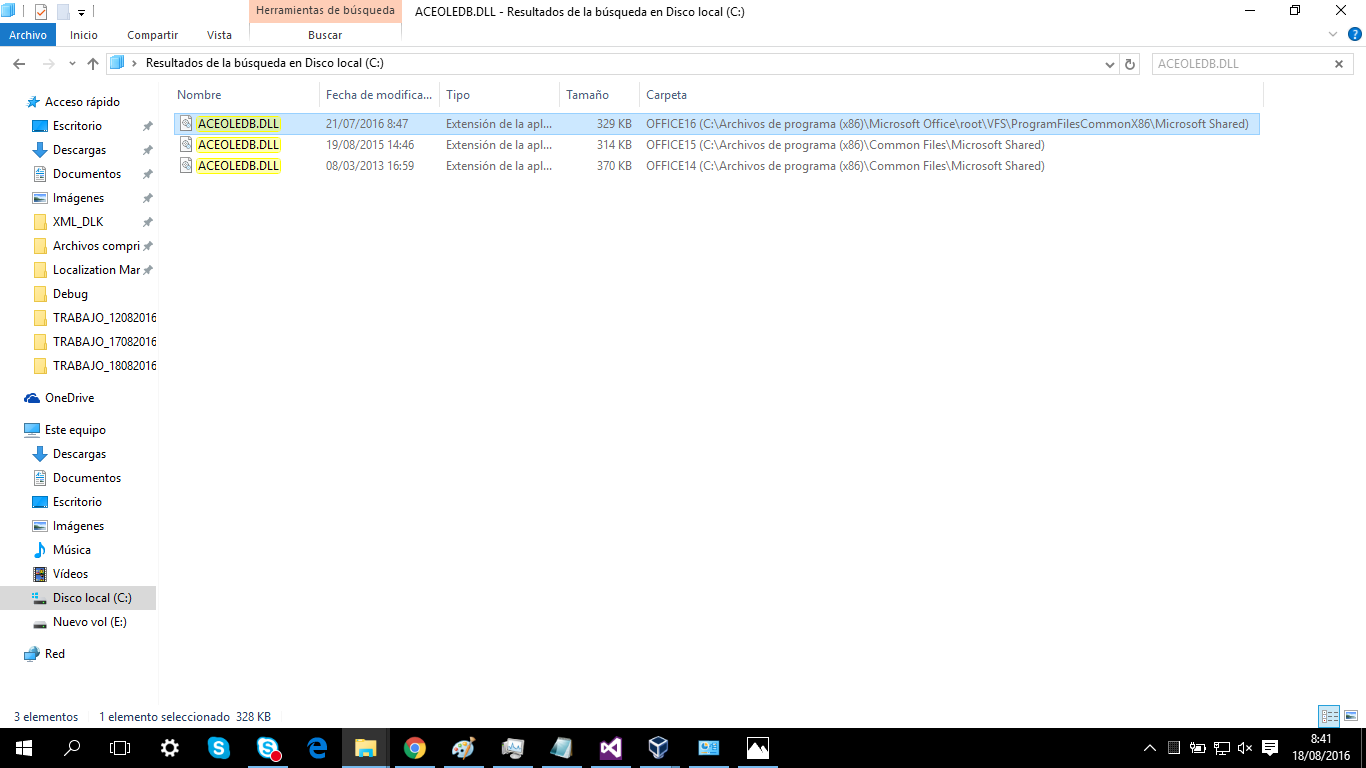Expand the address bar history dropdown
1366x768 pixels.
[1110, 64]
